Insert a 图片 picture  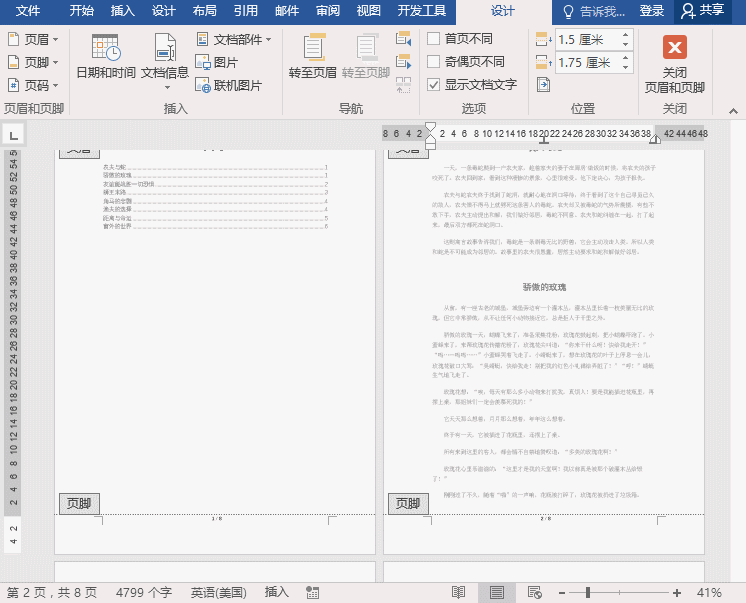coord(216,62)
